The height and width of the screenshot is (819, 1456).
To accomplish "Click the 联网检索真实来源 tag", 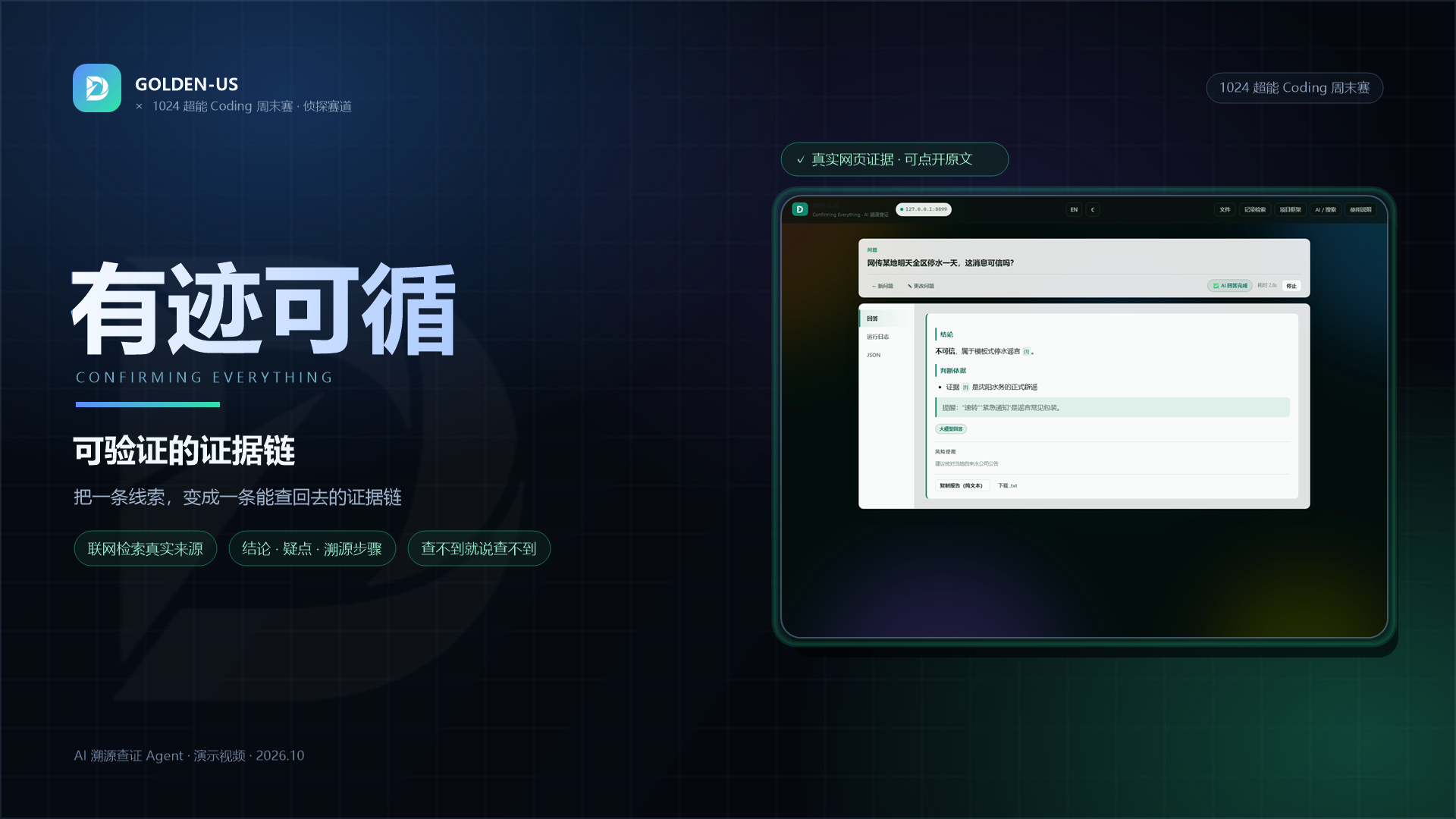I will (x=146, y=548).
